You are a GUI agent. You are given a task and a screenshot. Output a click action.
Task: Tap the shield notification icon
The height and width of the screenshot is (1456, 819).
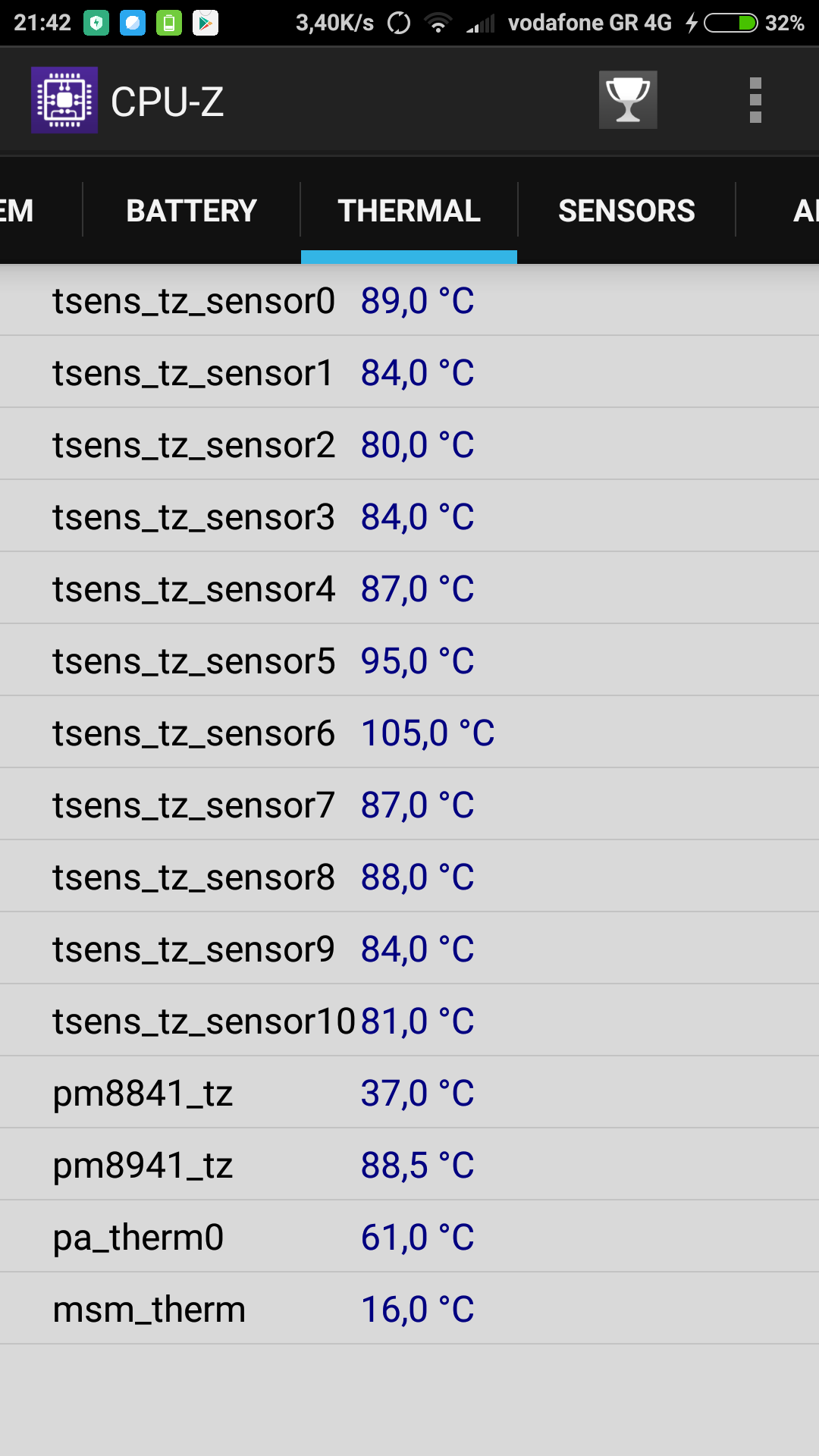(x=96, y=23)
